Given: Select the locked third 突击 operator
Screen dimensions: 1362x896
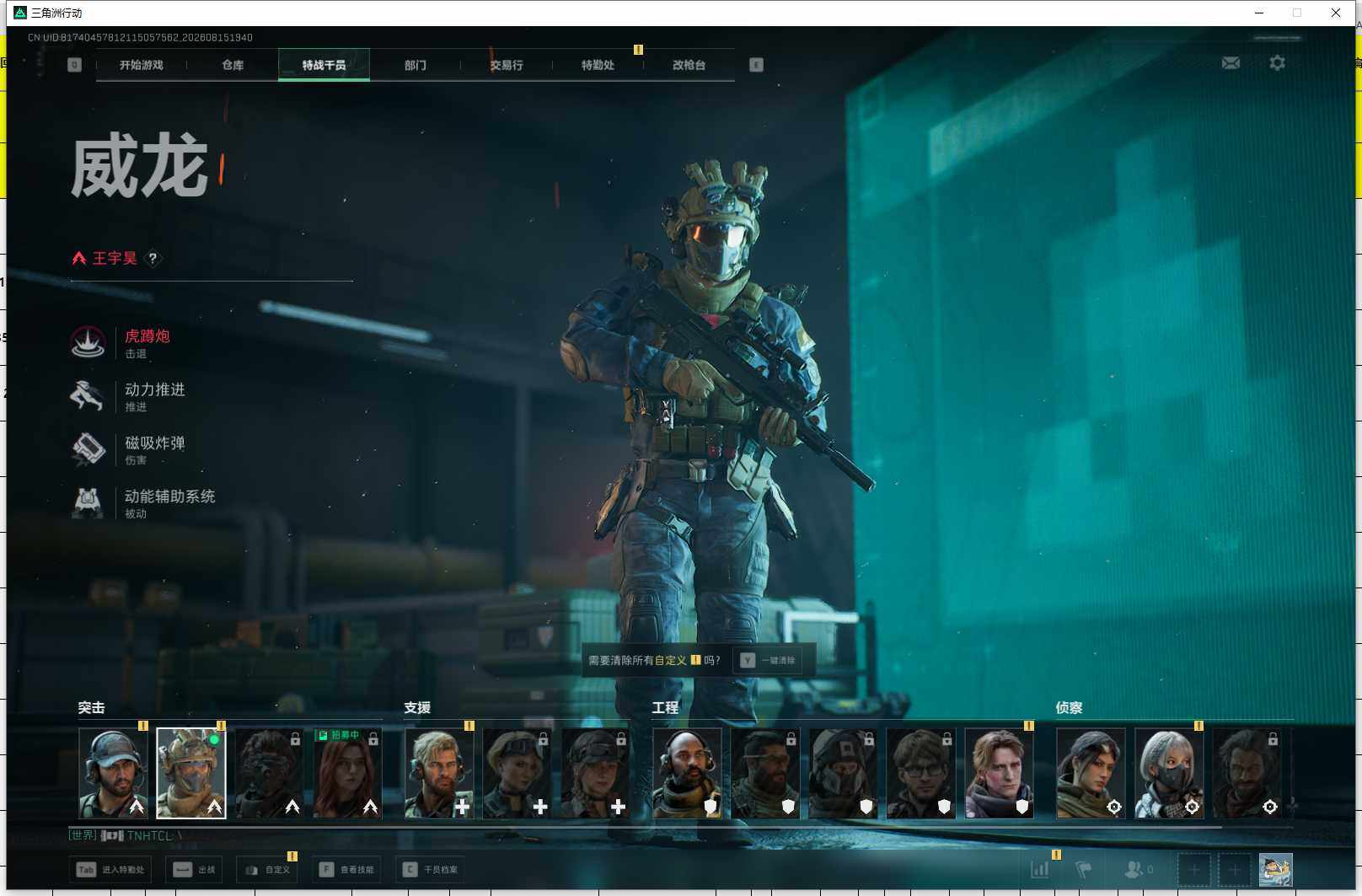Looking at the screenshot, I should 269,773.
